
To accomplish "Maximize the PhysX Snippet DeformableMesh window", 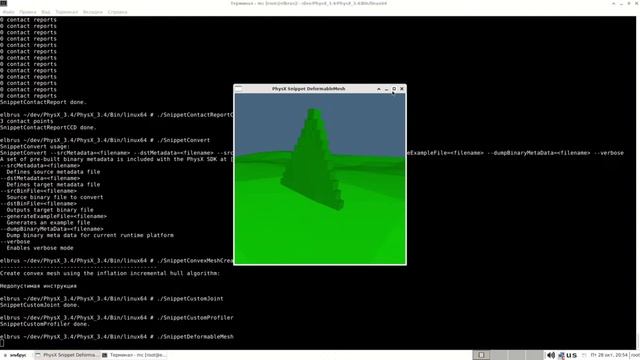I will (x=394, y=89).
